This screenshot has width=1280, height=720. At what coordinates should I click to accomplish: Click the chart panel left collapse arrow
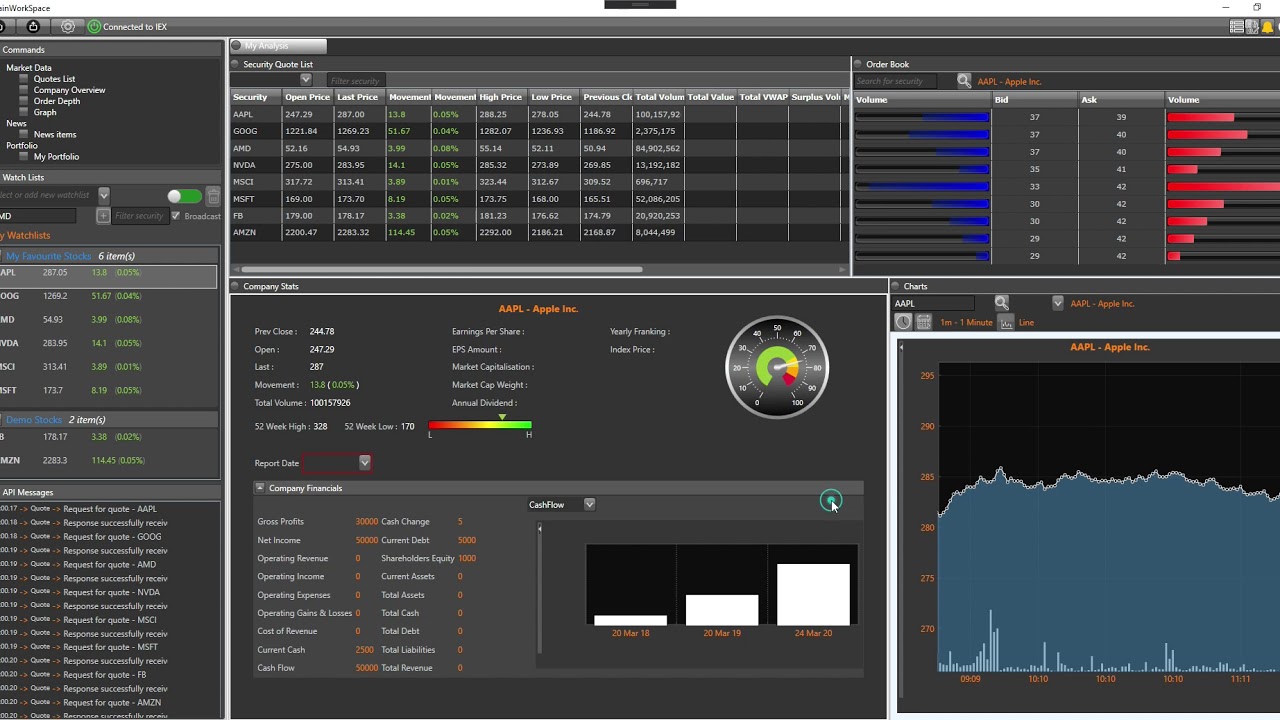[x=901, y=348]
